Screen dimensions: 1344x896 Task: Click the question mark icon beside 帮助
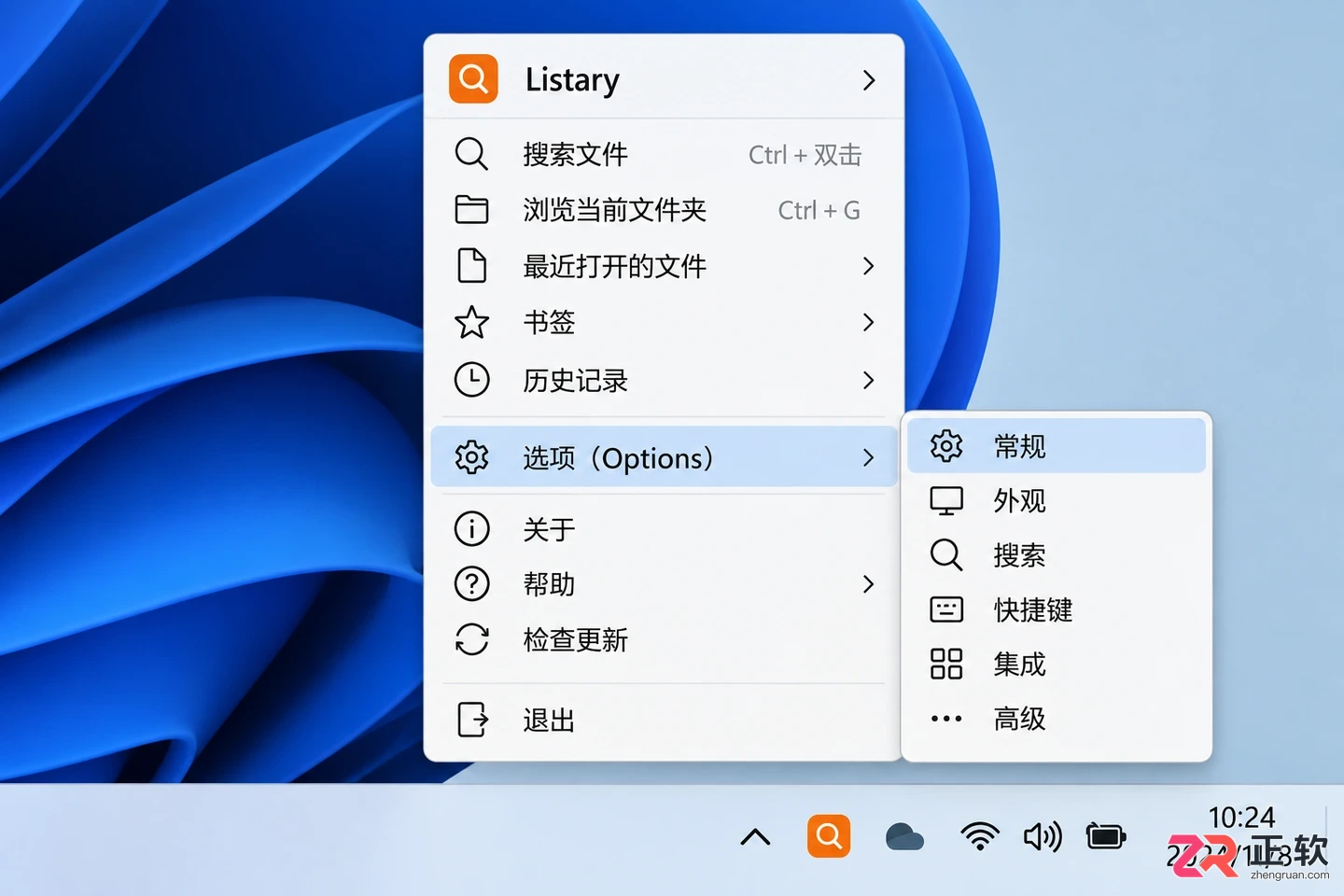[x=471, y=584]
